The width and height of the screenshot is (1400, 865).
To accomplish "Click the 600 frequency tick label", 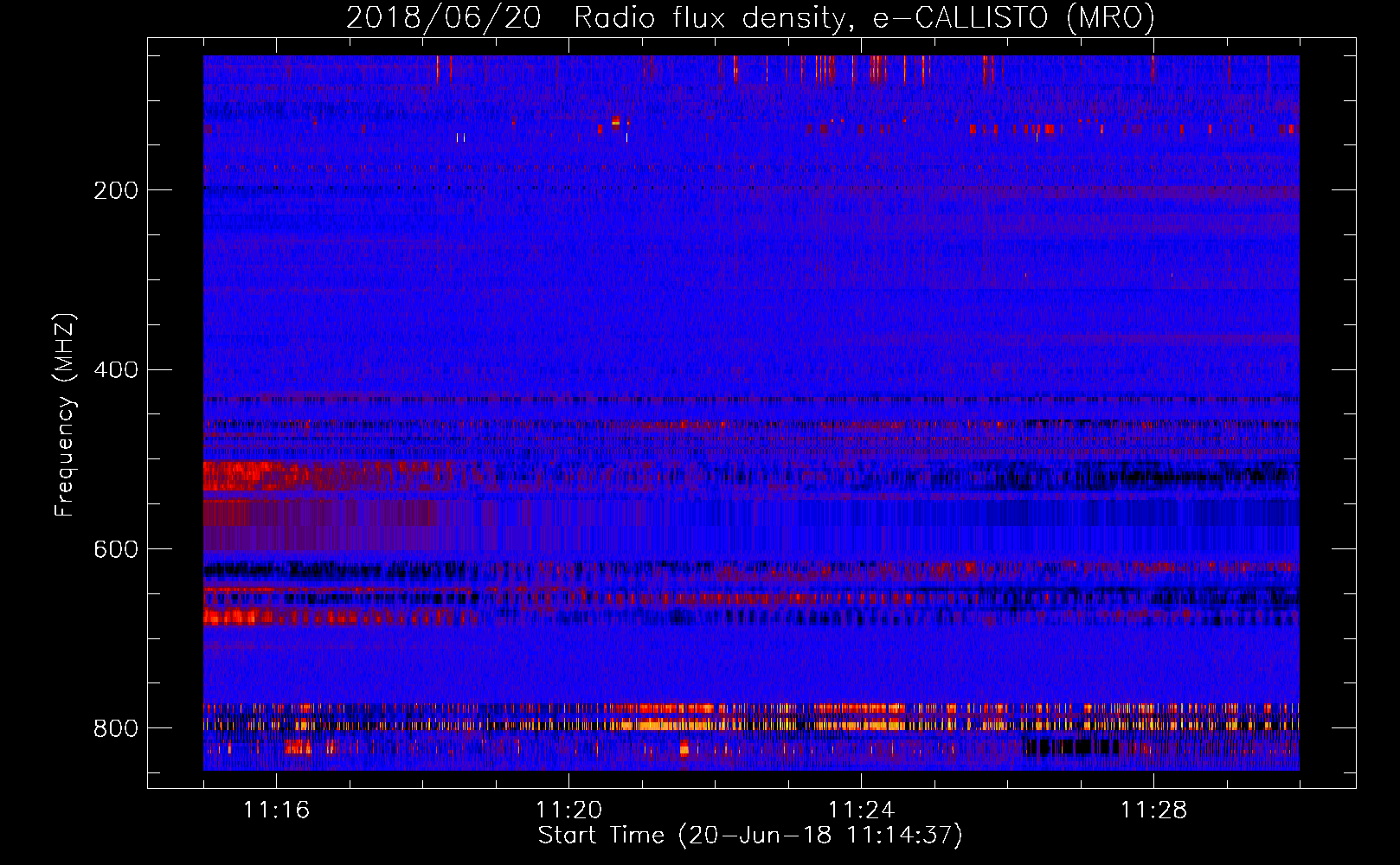I will (x=116, y=550).
